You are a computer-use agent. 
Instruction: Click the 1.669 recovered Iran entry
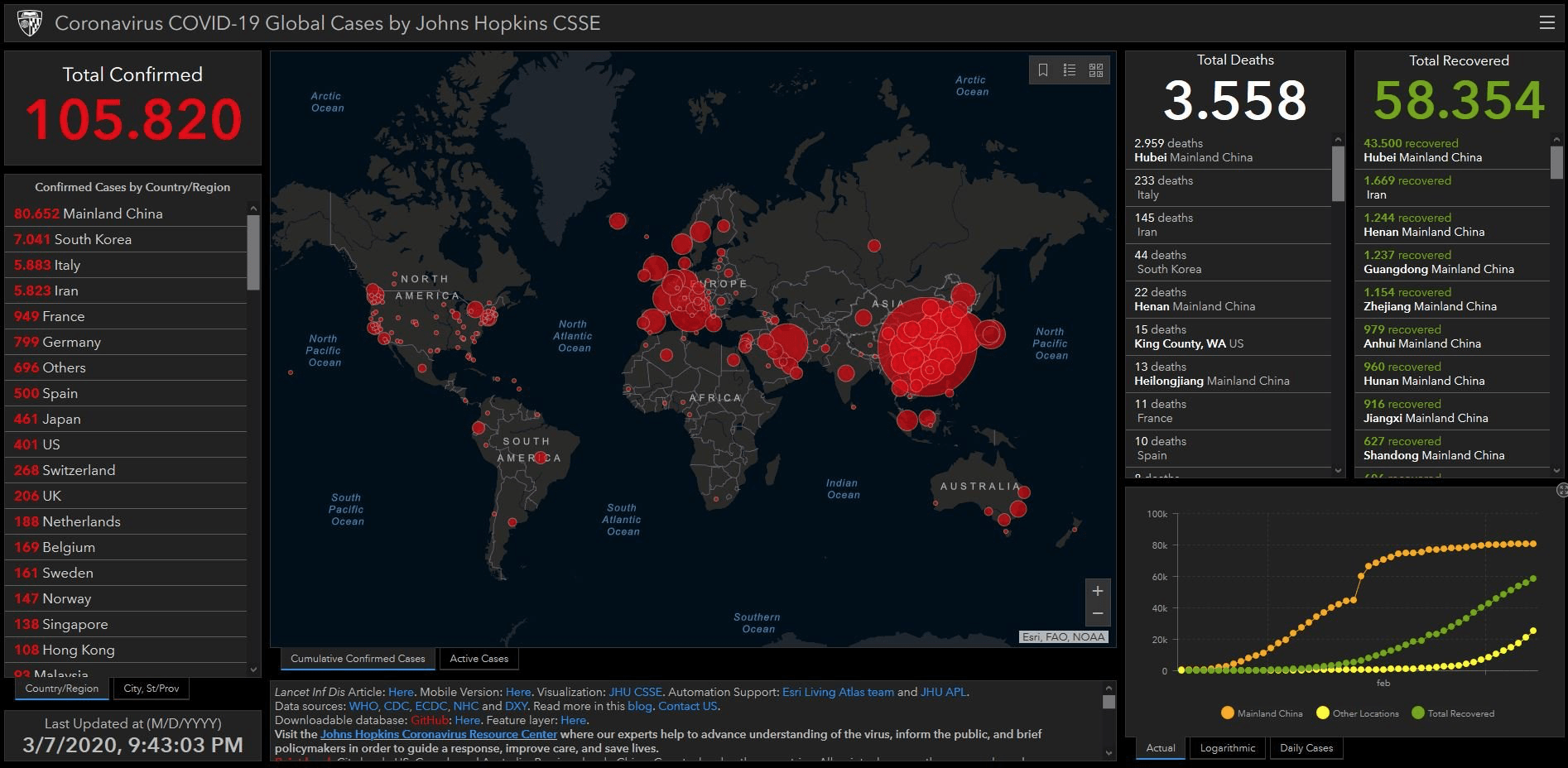1453,188
